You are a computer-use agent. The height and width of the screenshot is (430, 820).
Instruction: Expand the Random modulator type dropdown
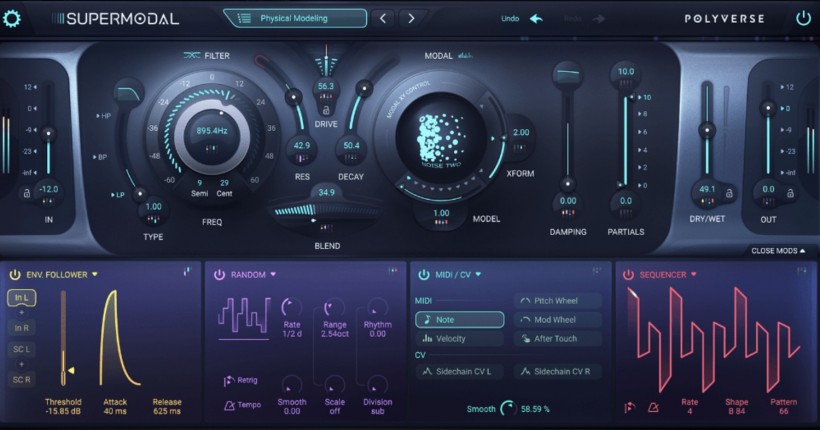[x=272, y=274]
